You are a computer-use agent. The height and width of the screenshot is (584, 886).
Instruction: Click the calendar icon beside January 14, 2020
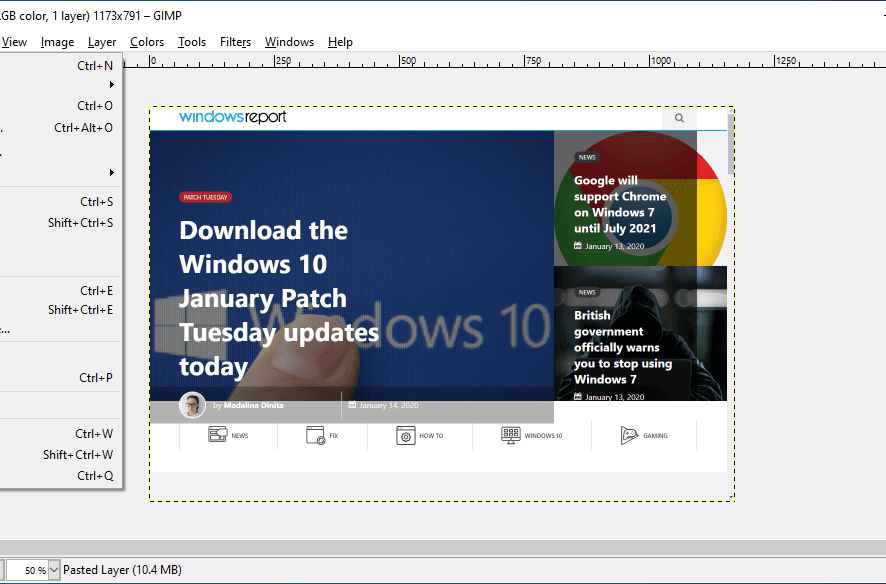(352, 405)
